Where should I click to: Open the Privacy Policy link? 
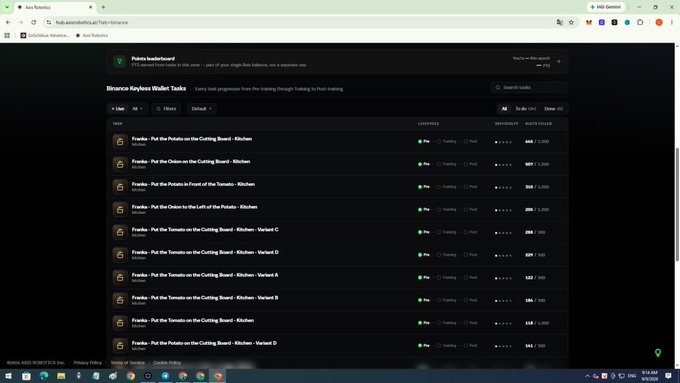88,363
